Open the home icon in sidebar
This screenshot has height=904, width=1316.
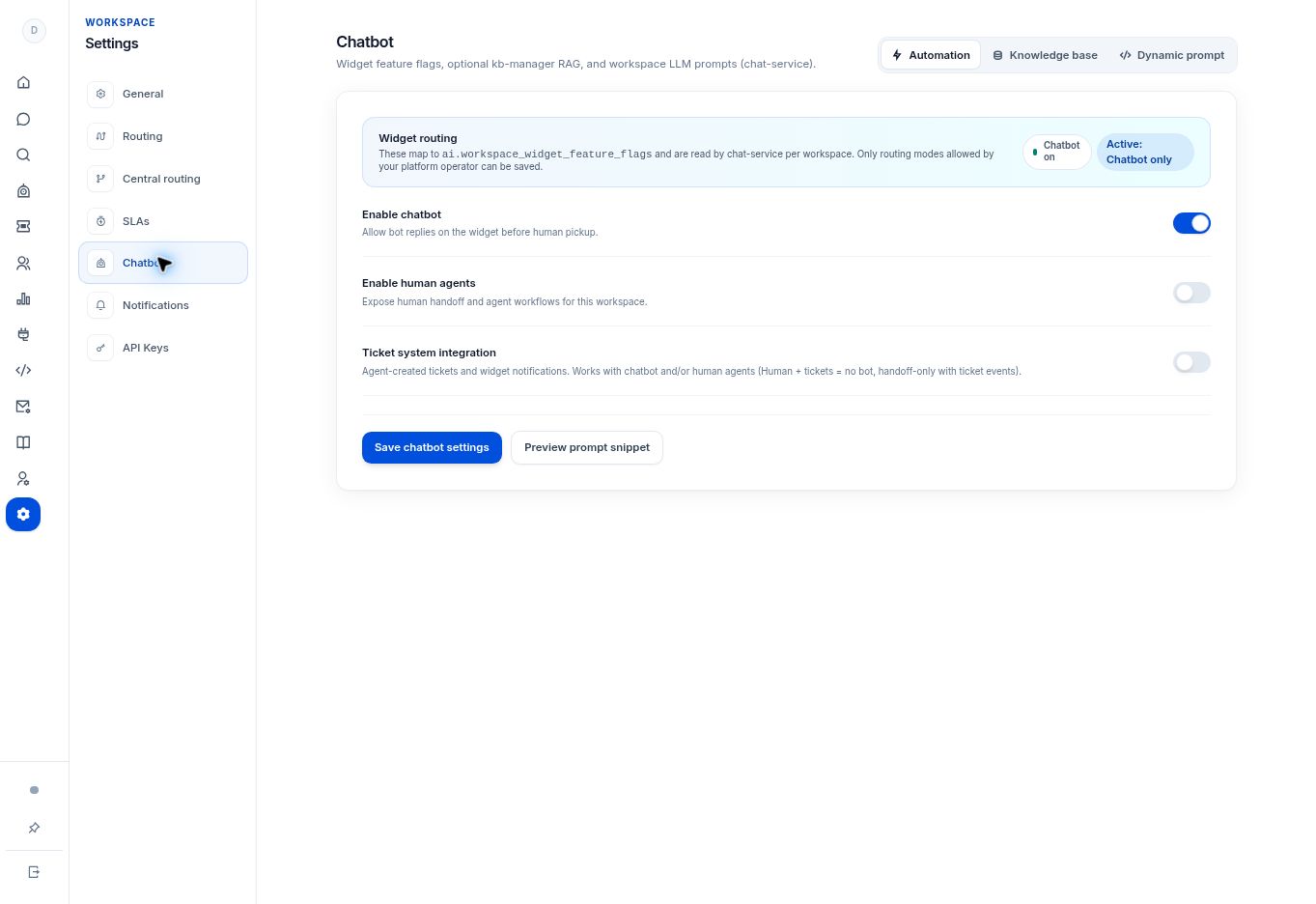(x=23, y=83)
